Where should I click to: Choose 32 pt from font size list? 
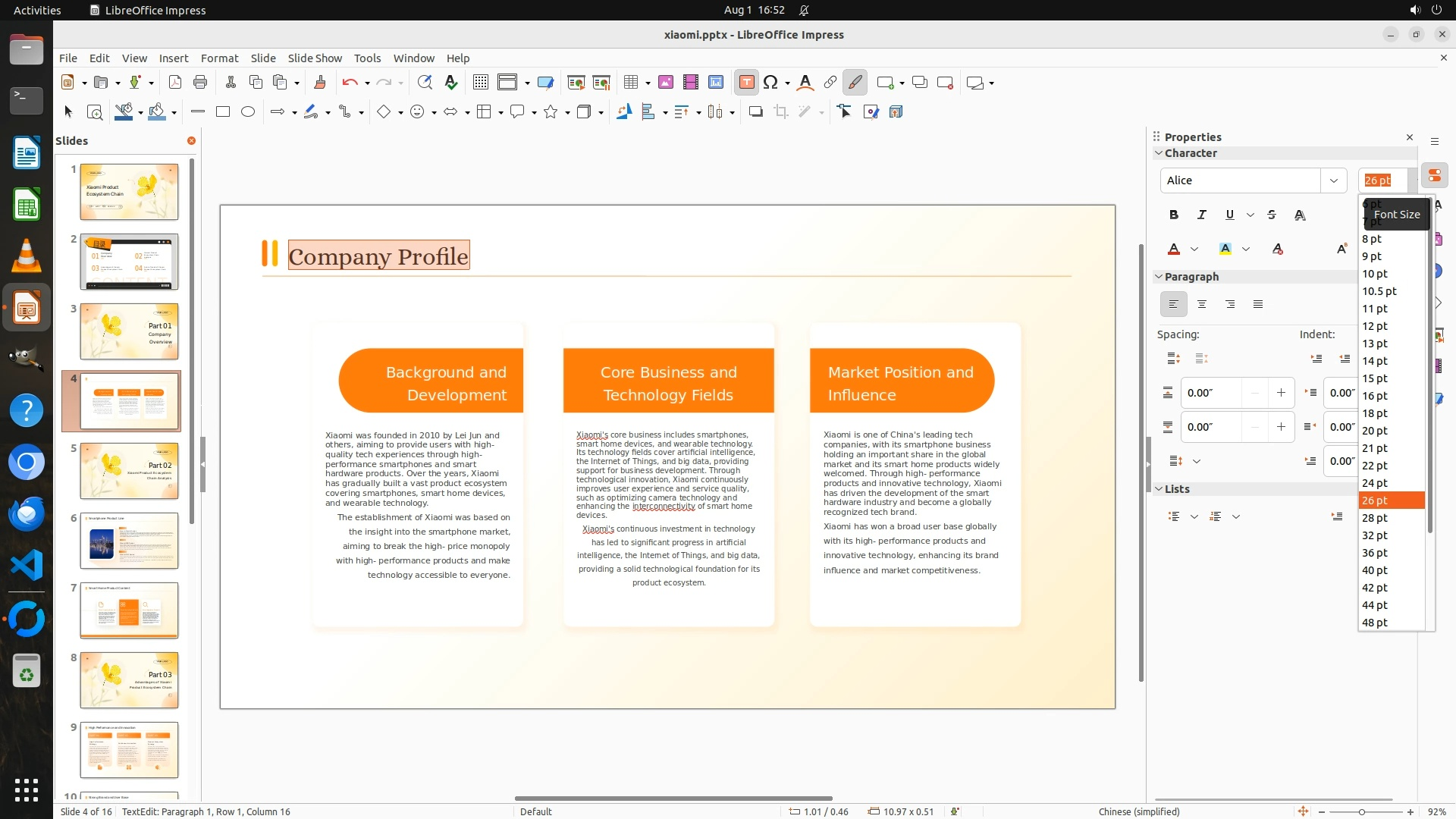(x=1375, y=535)
